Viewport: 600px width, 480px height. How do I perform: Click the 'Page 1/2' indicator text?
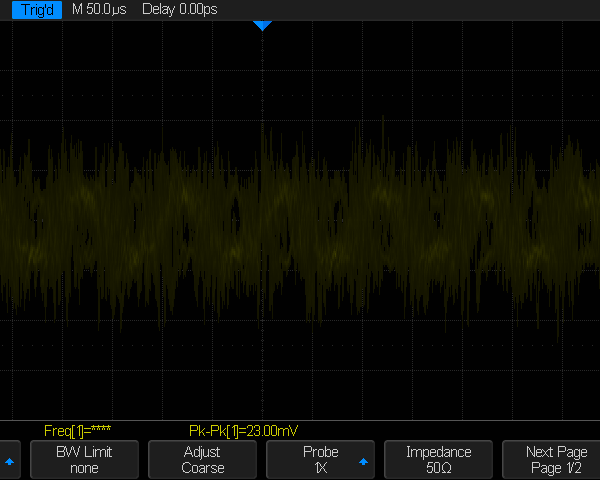[x=558, y=468]
